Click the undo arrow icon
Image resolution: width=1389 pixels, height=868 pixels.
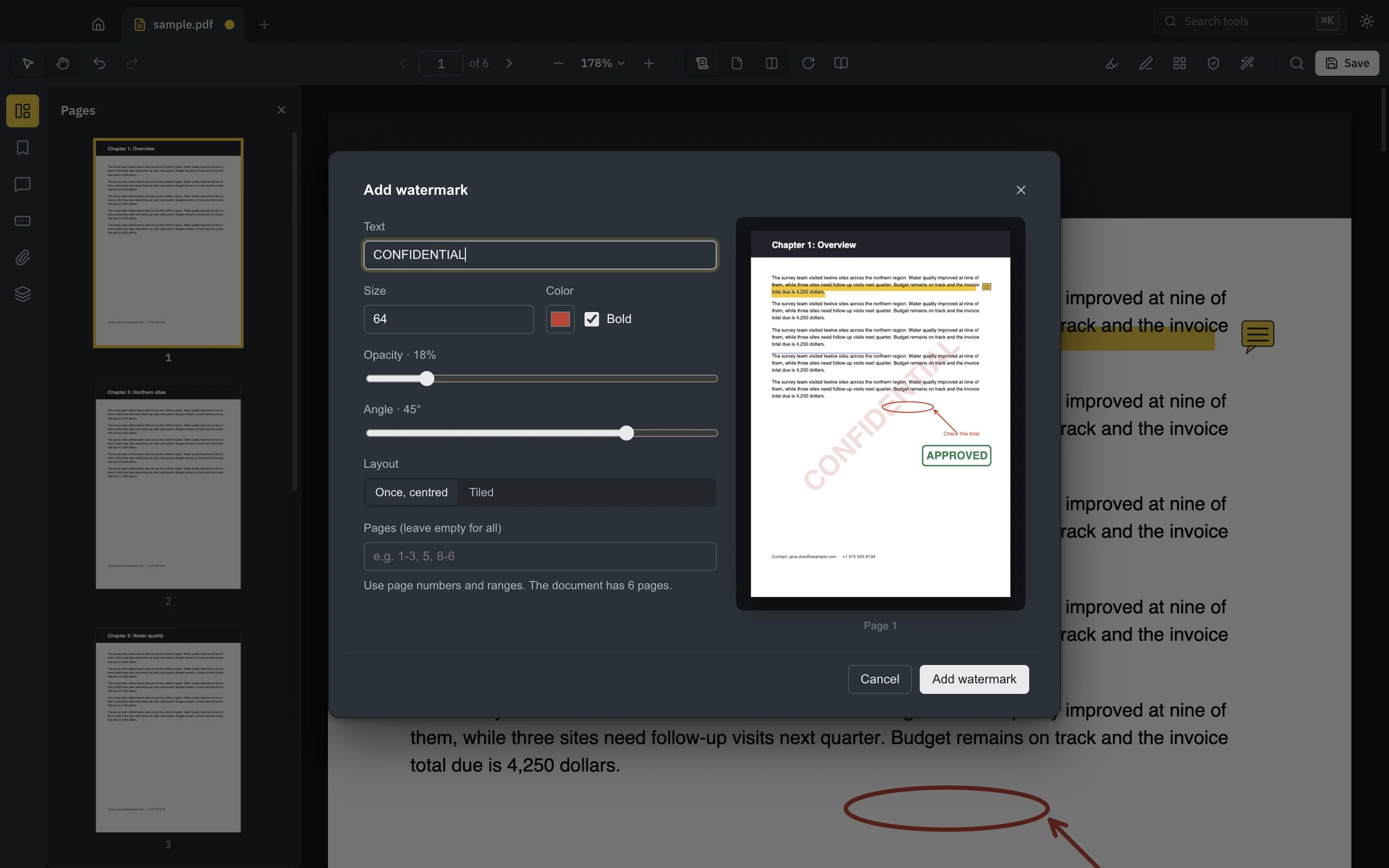(99, 63)
